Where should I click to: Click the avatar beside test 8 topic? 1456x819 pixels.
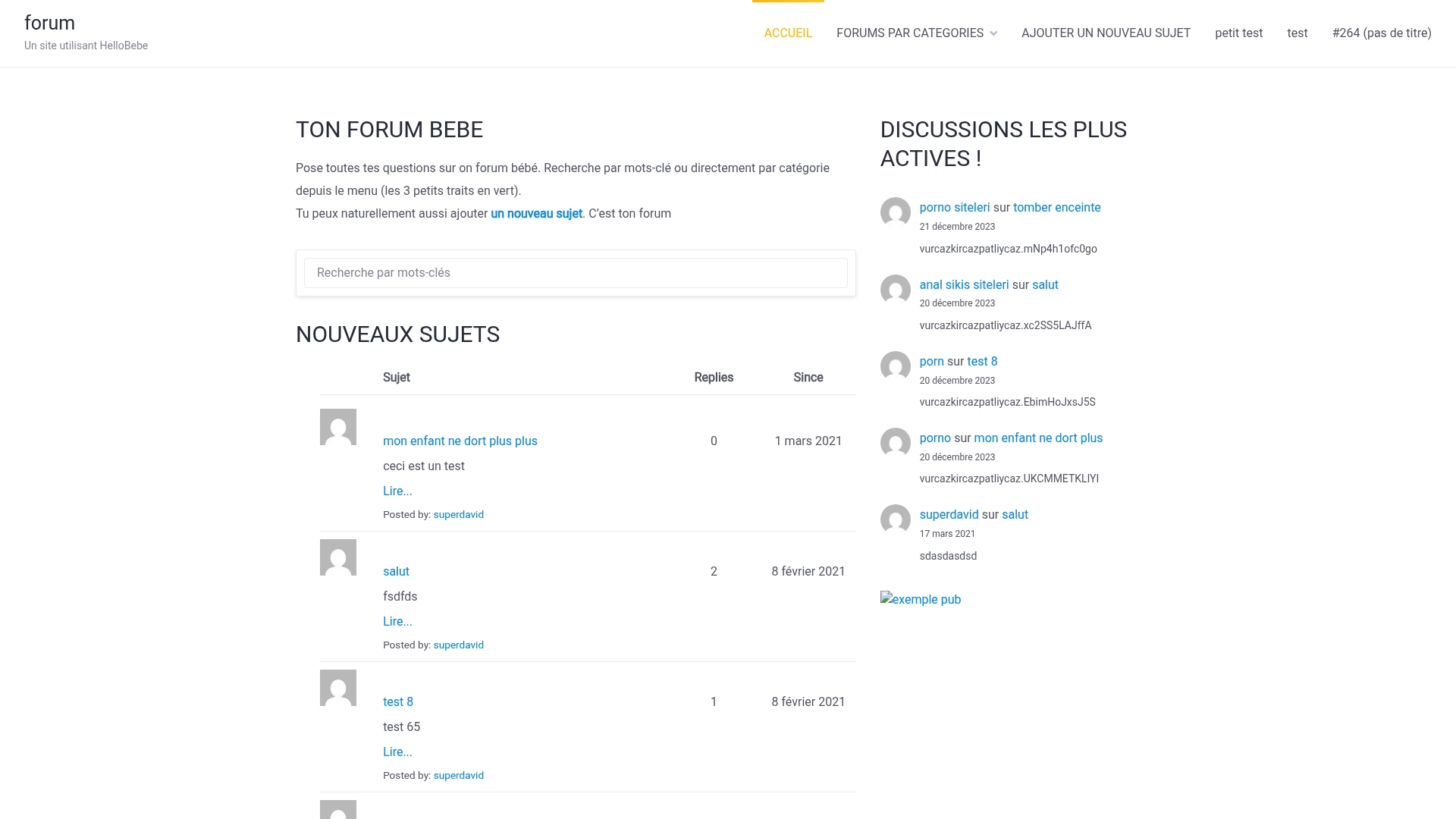(x=337, y=688)
